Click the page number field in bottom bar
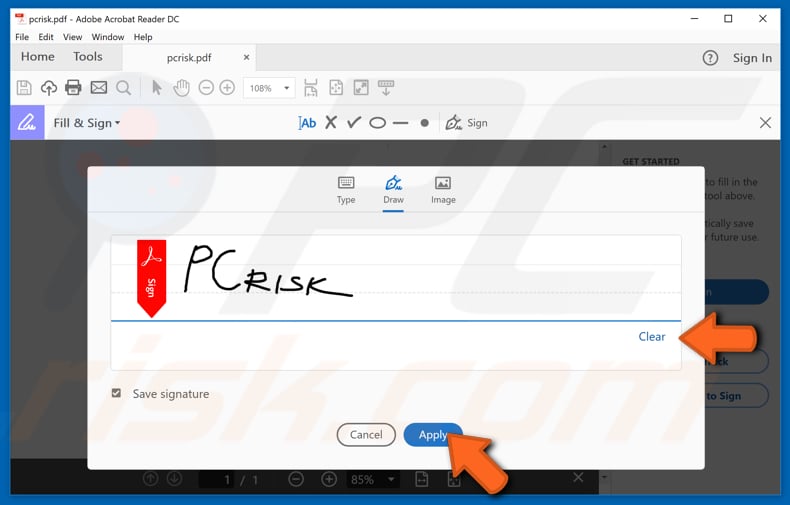Screen dimensions: 790x505 point(218,479)
